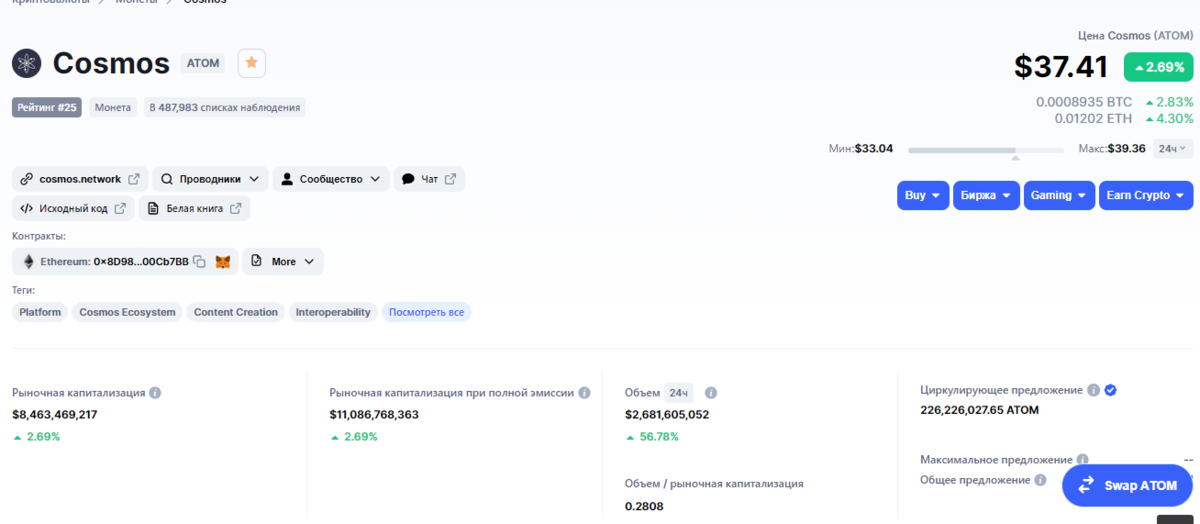Open the More contracts dropdown

[283, 262]
